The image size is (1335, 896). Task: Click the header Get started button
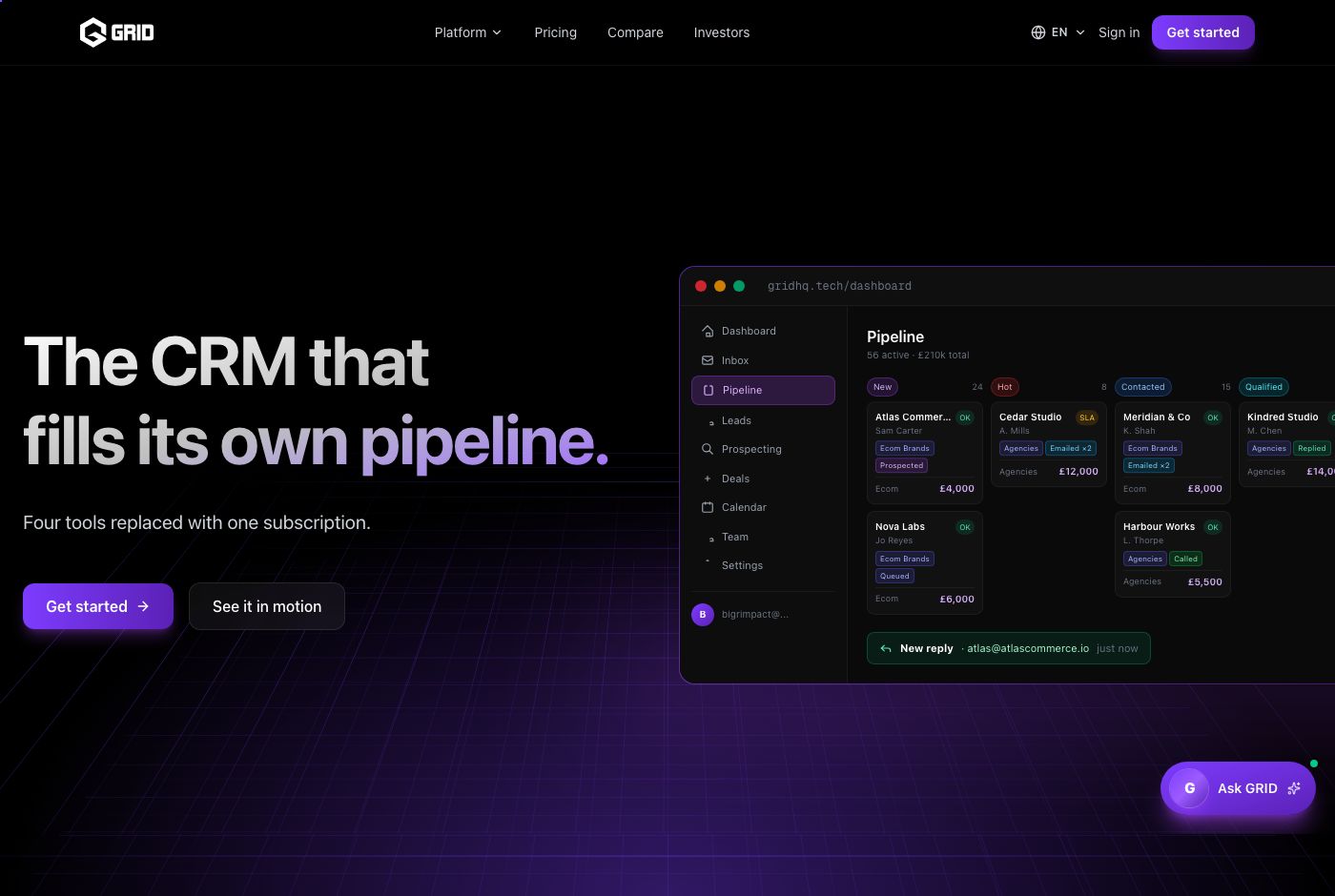1203,32
